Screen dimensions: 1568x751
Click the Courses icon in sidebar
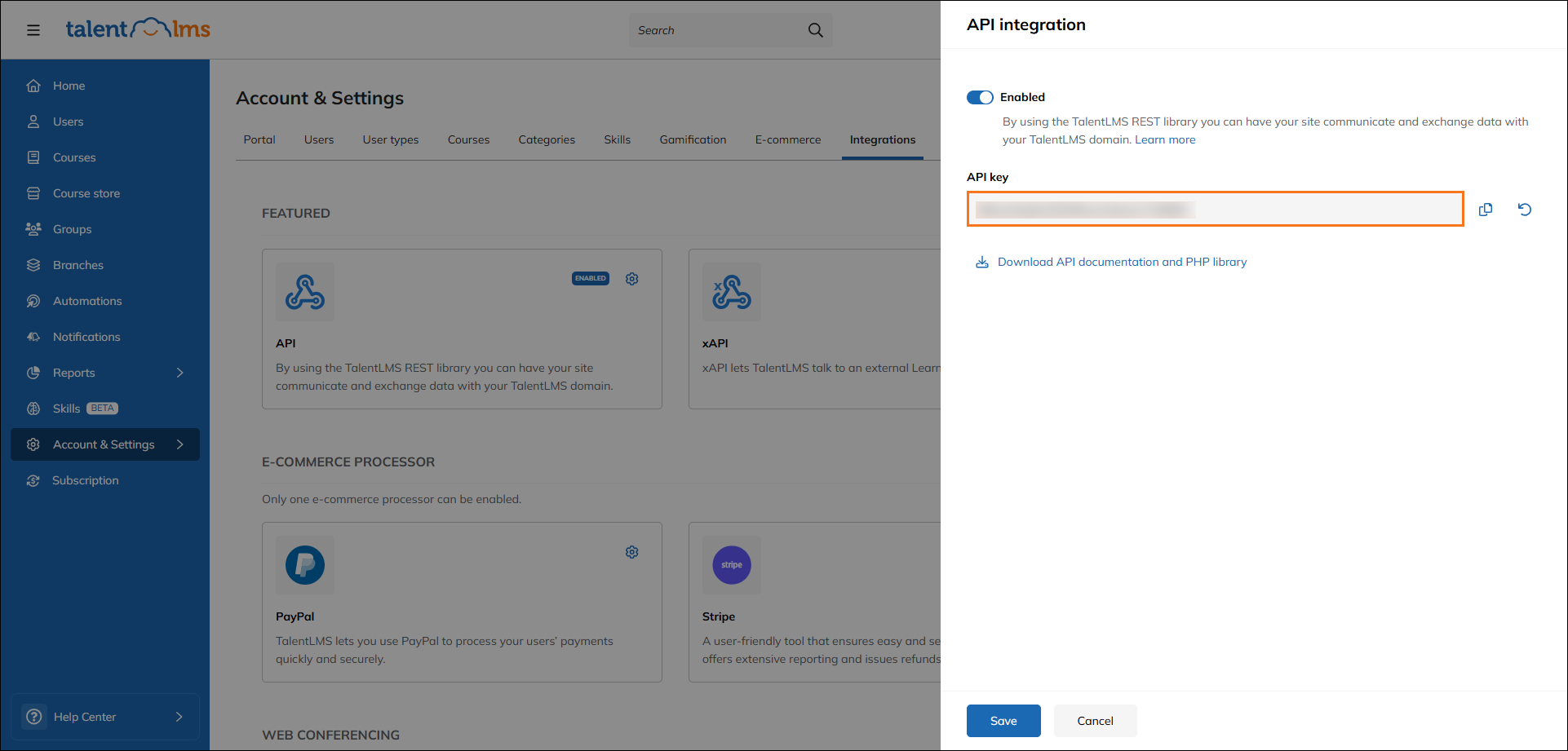(x=33, y=157)
